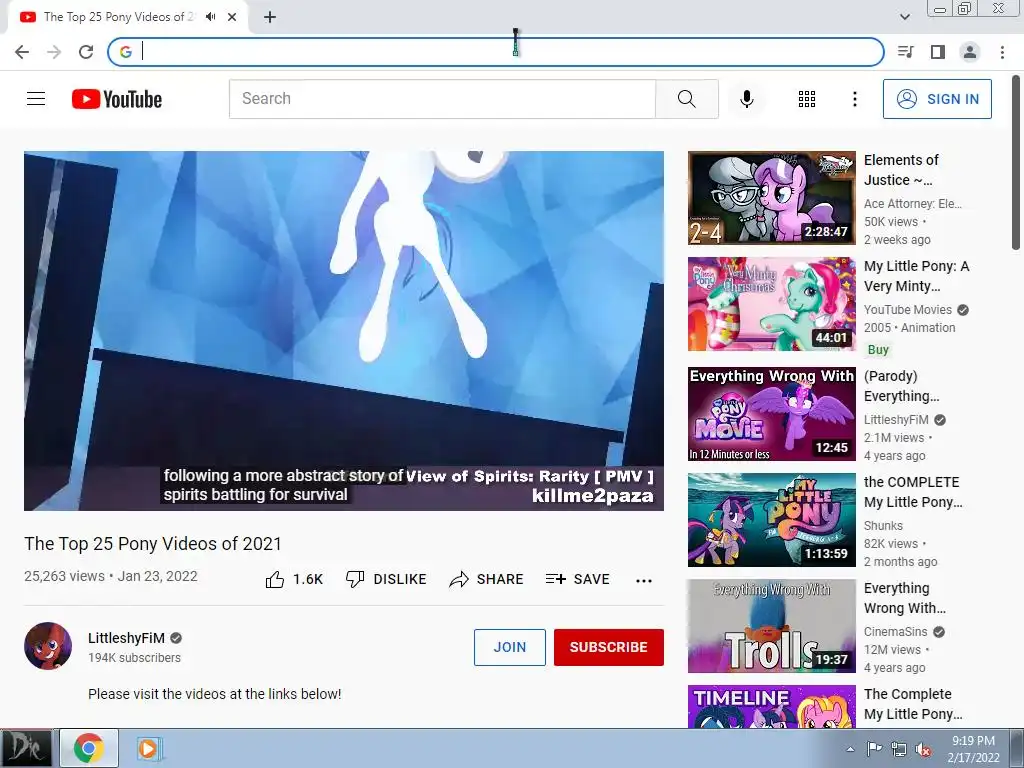This screenshot has width=1024, height=768.
Task: Focus the Chrome address bar
Action: (x=496, y=52)
